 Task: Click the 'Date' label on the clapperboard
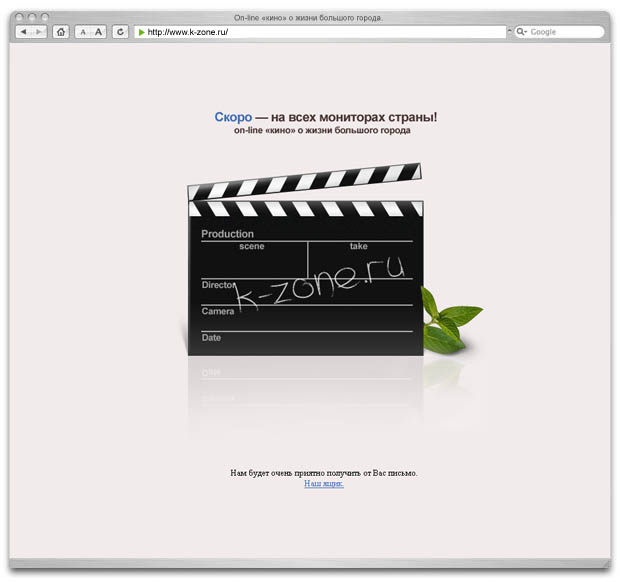tap(211, 338)
